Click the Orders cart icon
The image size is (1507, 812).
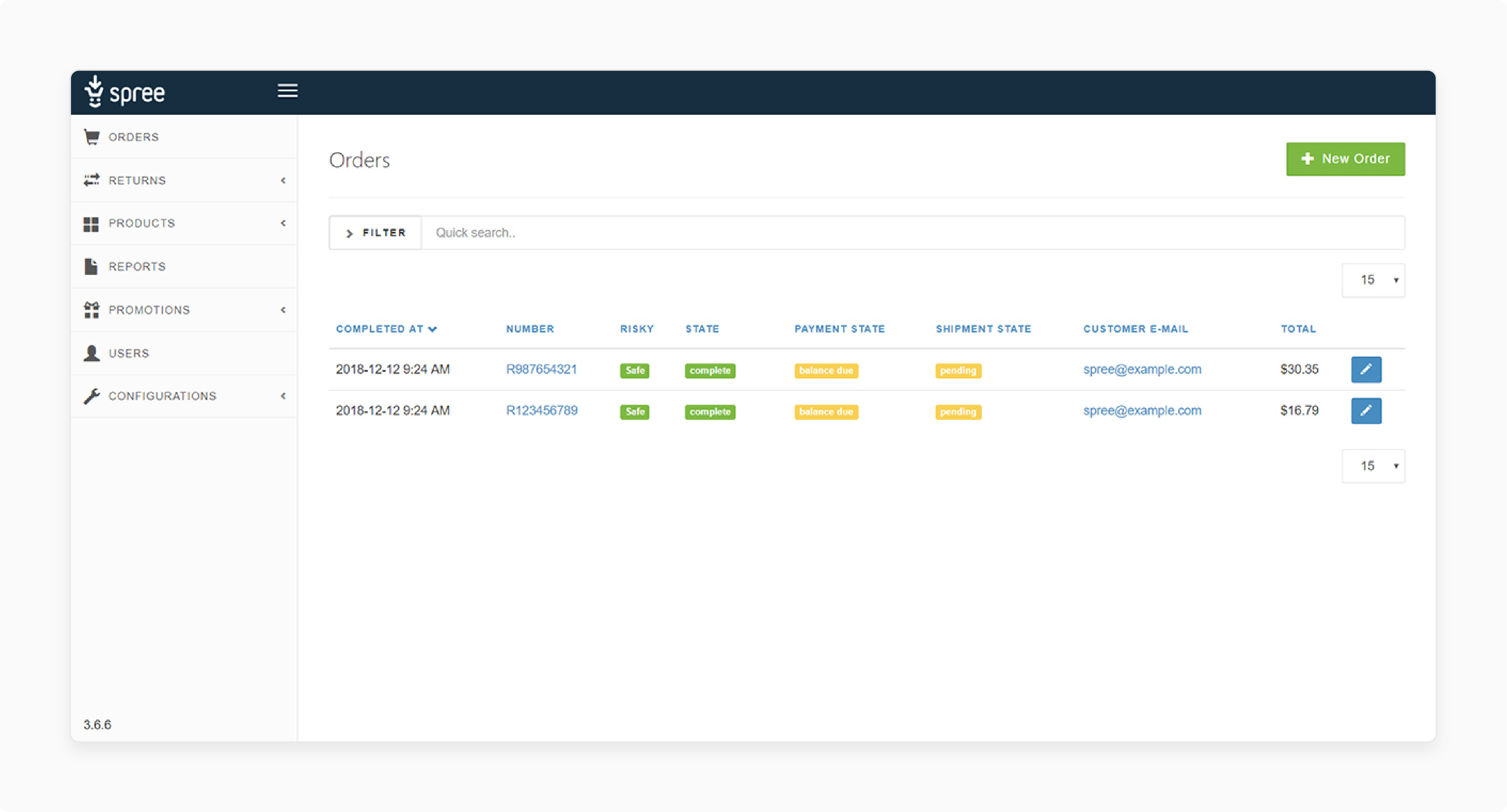pos(92,137)
